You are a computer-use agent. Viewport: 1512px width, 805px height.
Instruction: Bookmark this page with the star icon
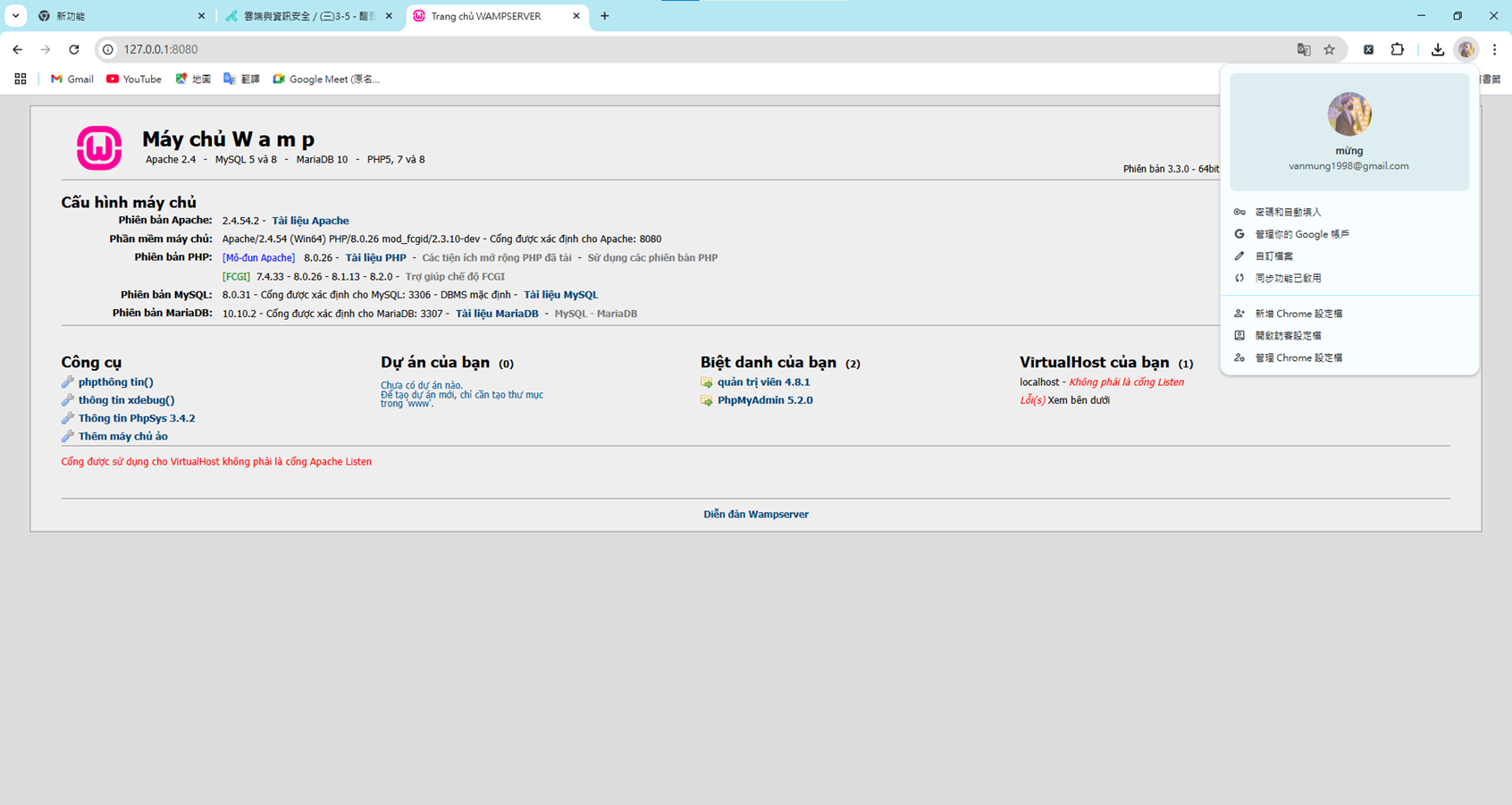coord(1330,50)
